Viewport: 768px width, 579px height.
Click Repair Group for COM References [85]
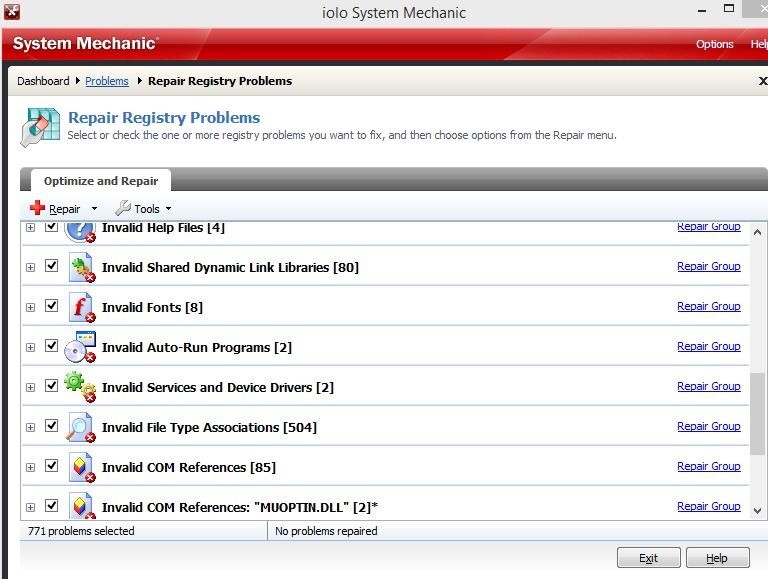(x=708, y=466)
